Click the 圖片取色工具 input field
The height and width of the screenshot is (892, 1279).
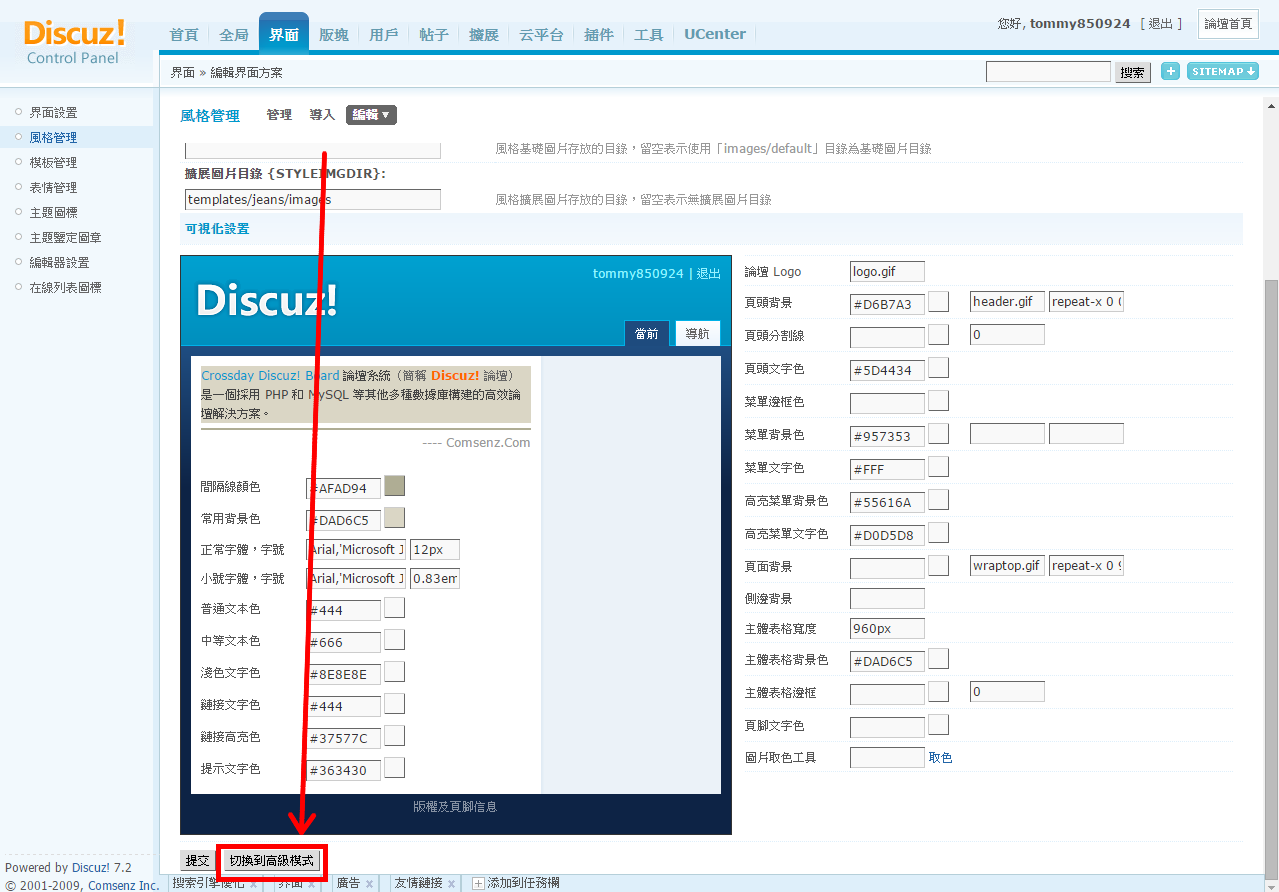point(887,758)
